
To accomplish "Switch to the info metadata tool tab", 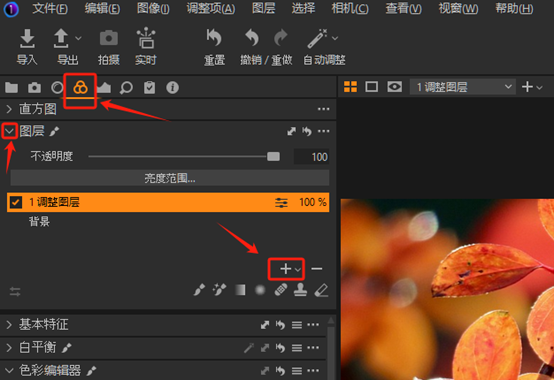I will (172, 87).
